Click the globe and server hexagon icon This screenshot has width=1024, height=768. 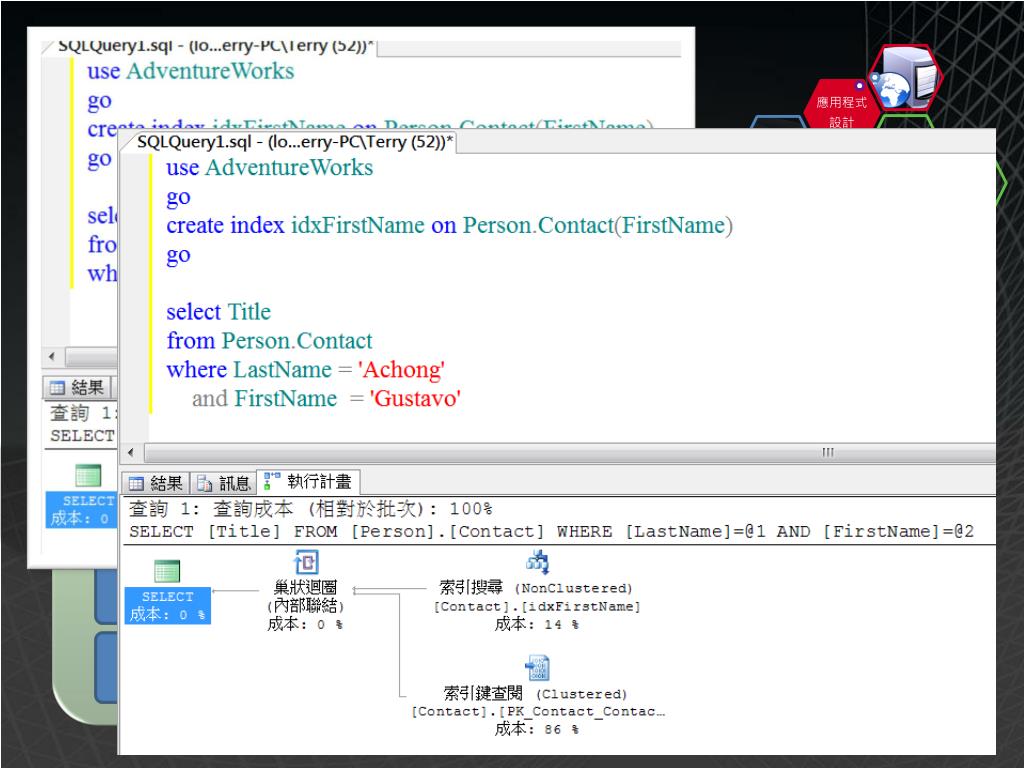(905, 79)
